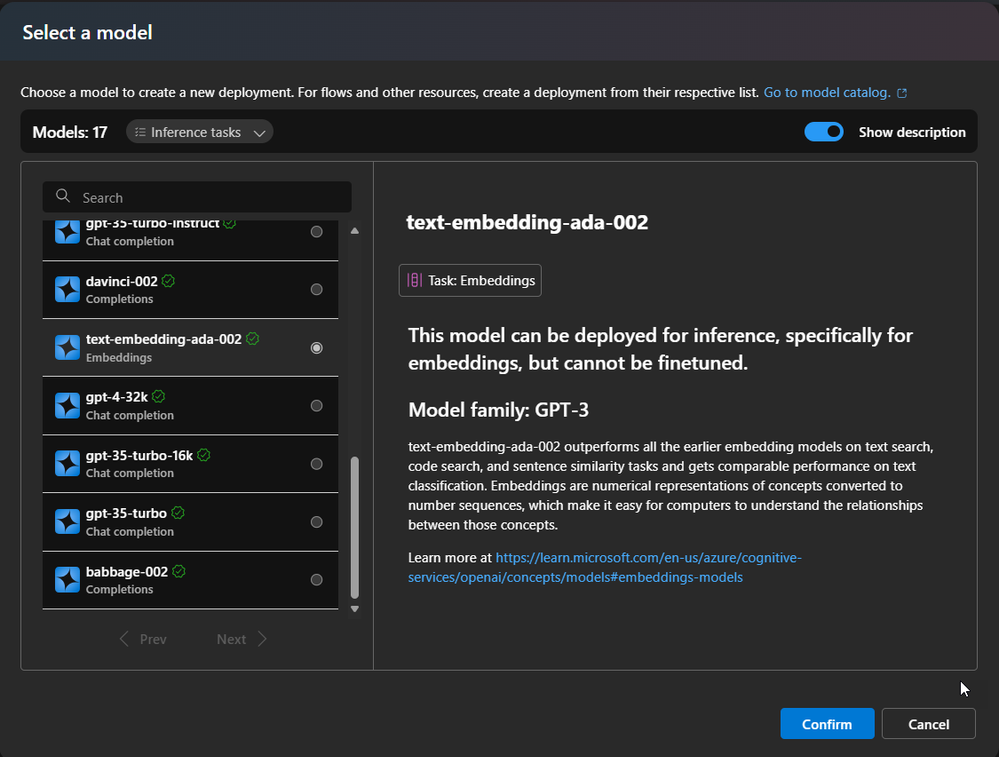The image size is (999, 757).
Task: Click the gpt-35-turbo-16k model name
Action: 140,455
